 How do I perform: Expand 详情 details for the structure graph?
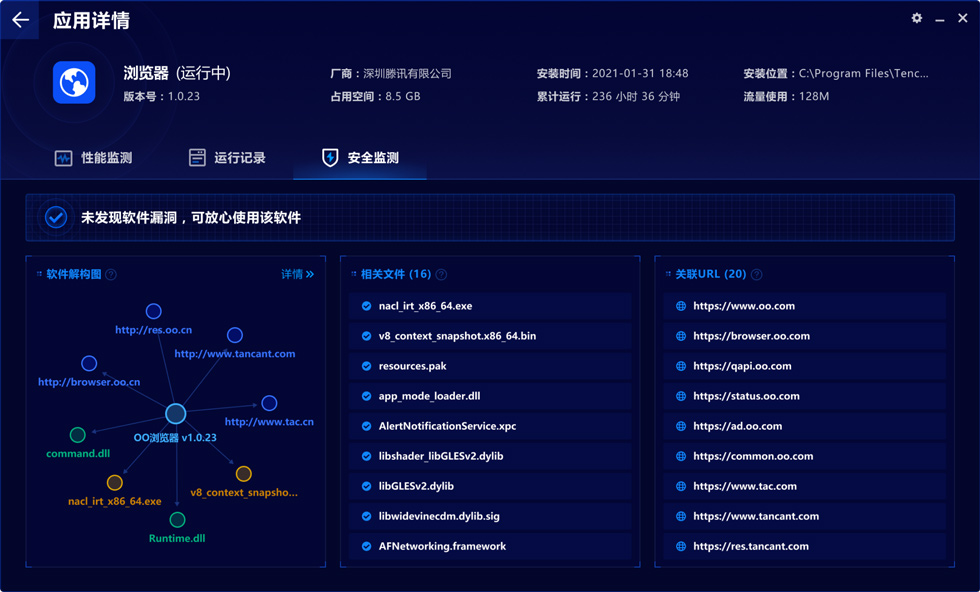298,274
